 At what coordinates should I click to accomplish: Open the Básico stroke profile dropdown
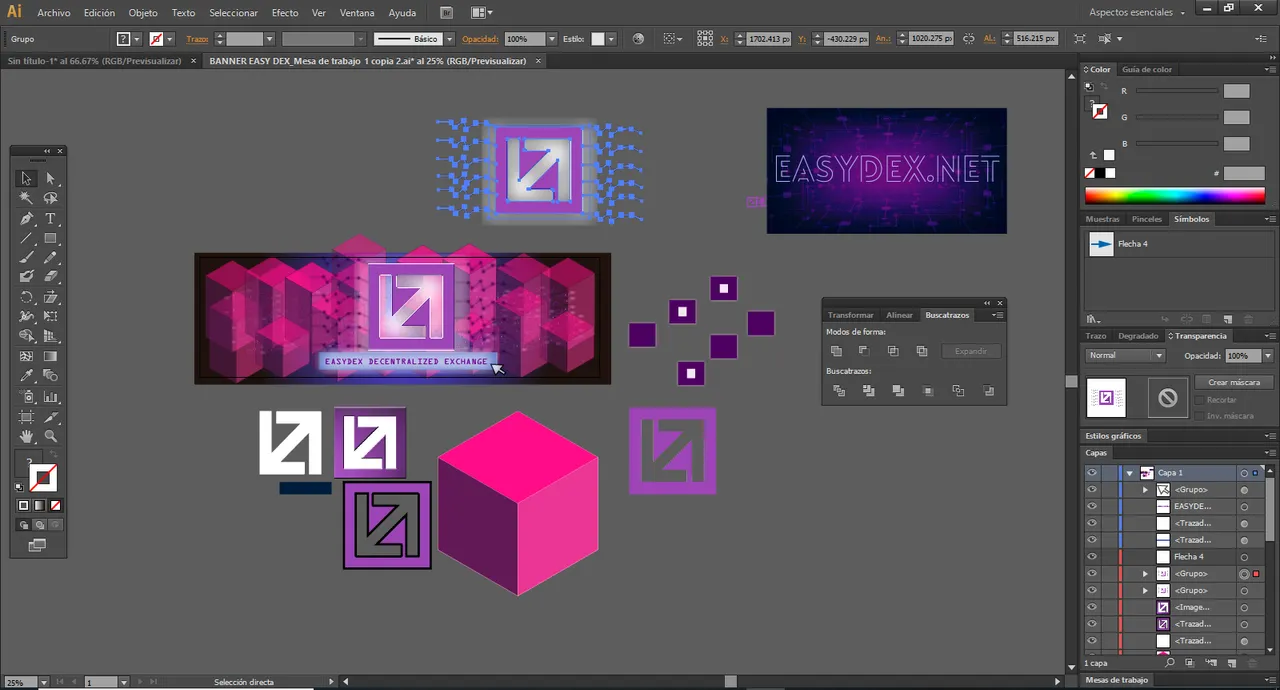coord(450,39)
